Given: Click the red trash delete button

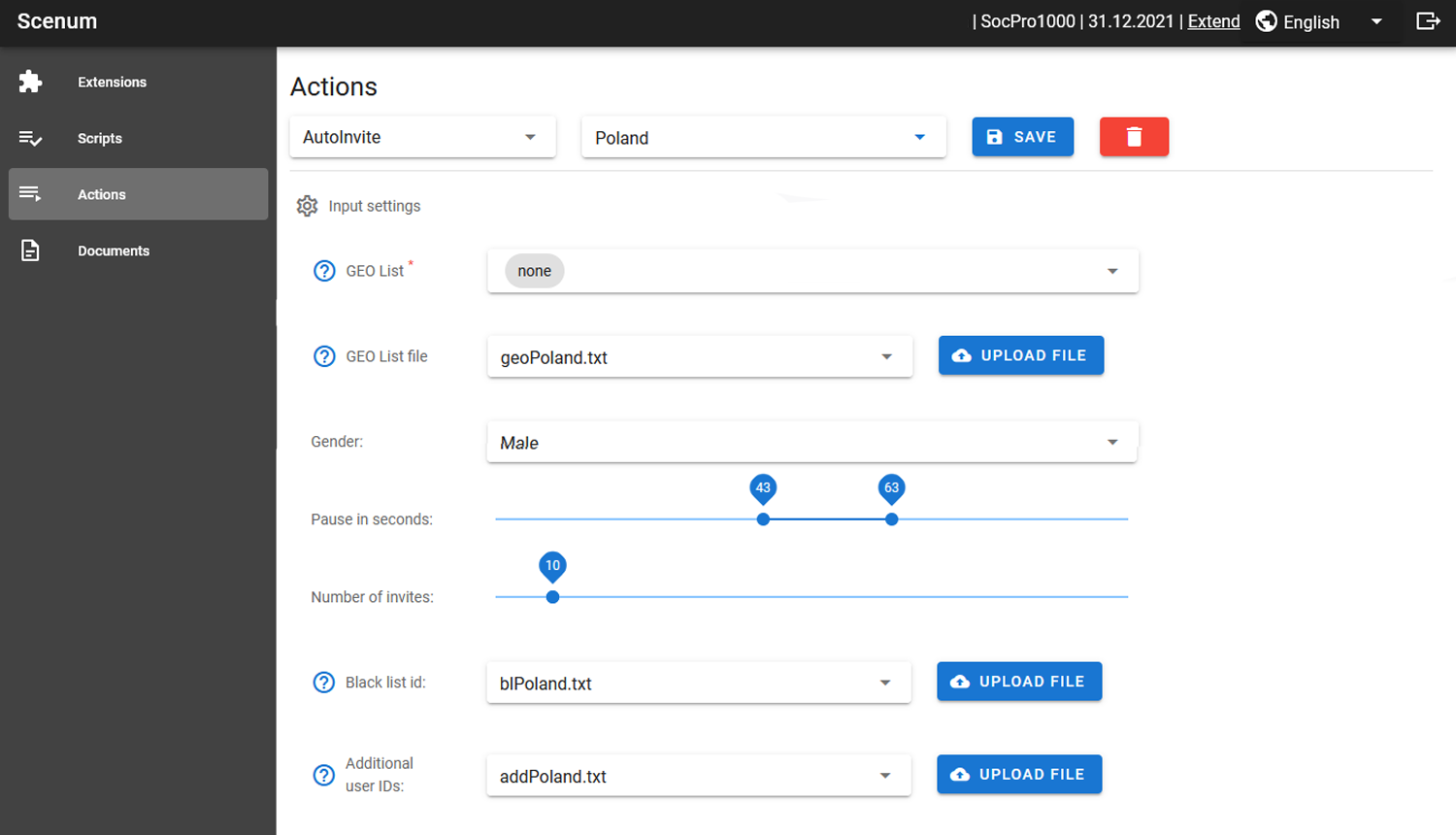Looking at the screenshot, I should pos(1134,137).
